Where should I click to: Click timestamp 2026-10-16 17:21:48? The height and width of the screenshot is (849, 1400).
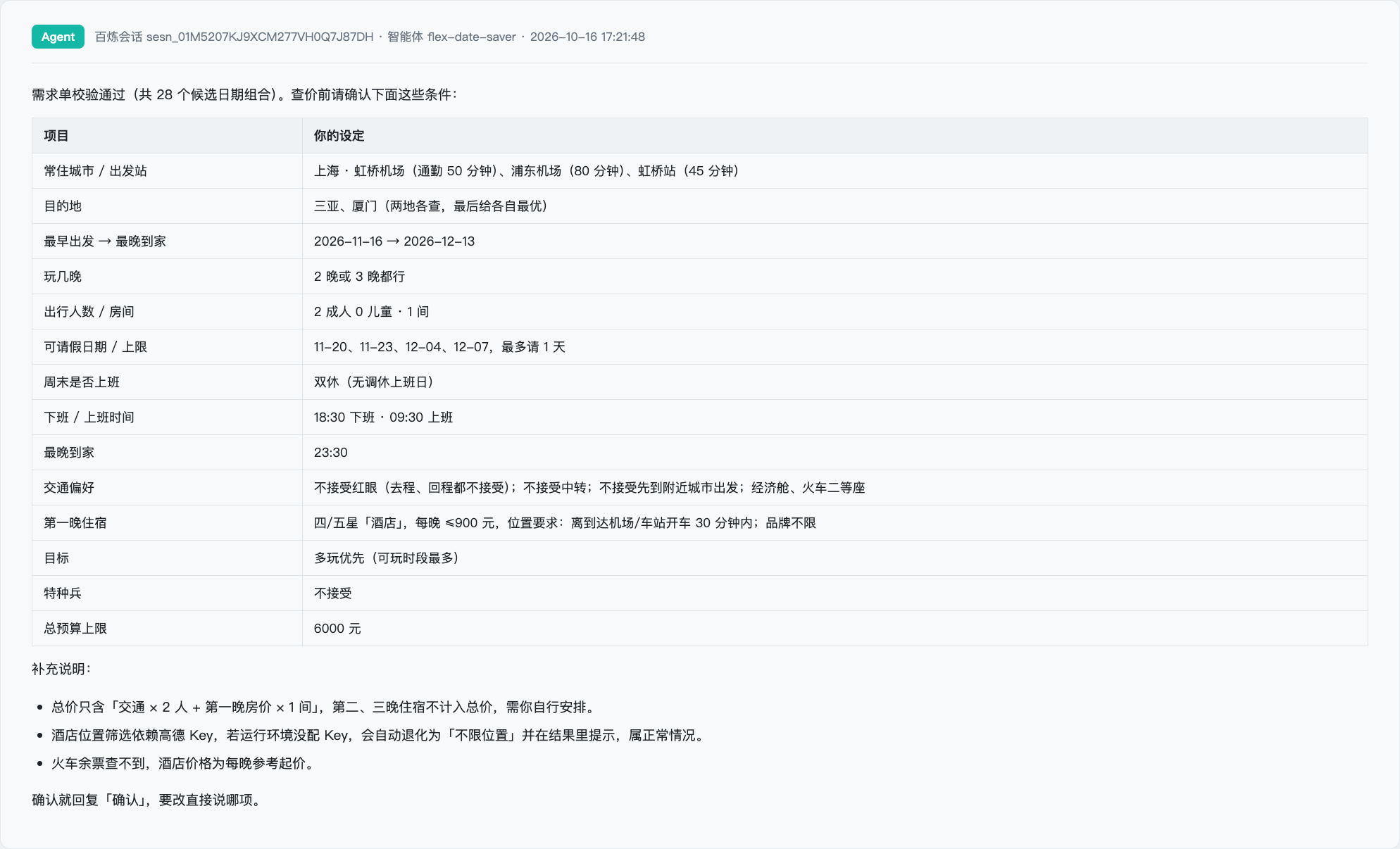[587, 37]
